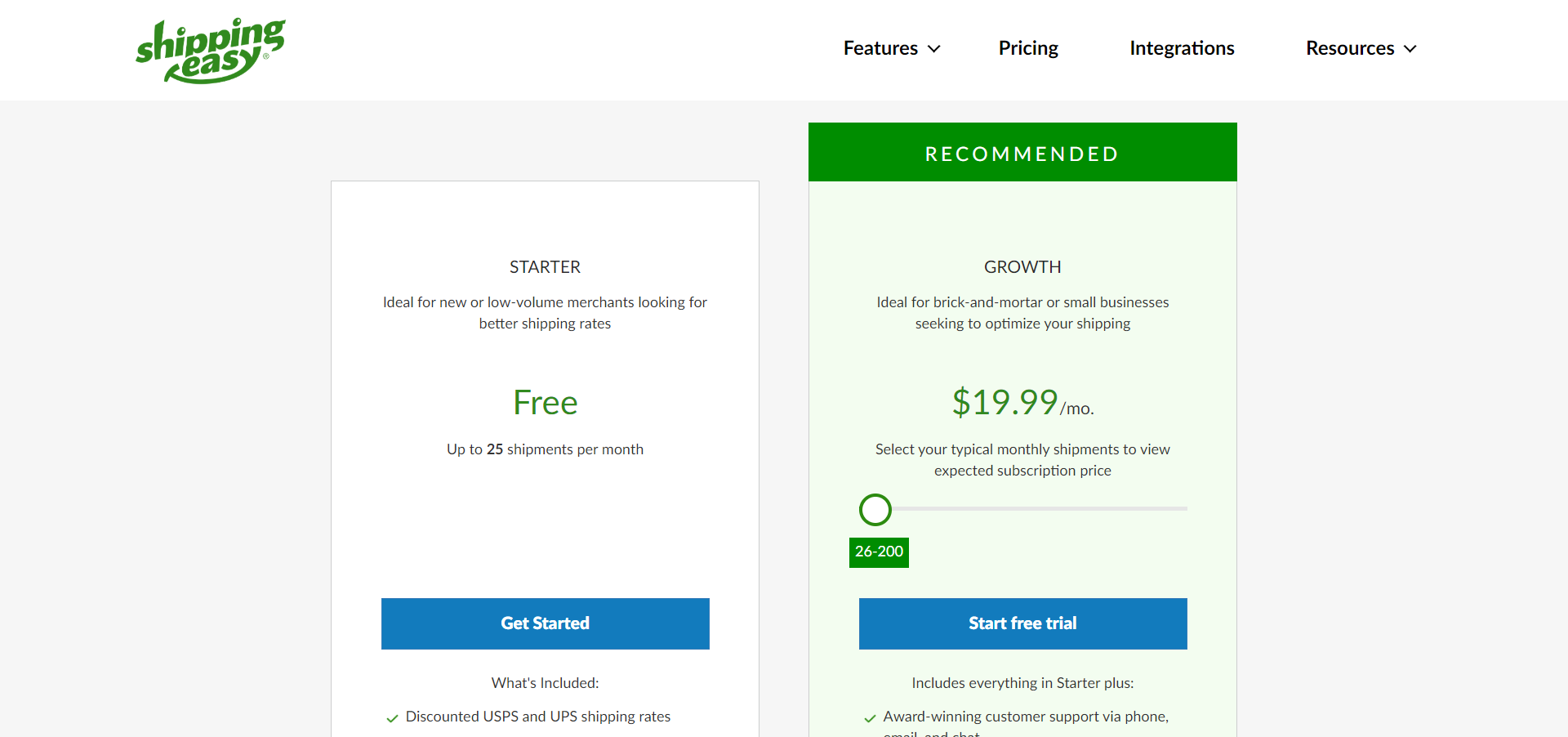Image resolution: width=1568 pixels, height=737 pixels.
Task: Click the 26-200 shipments range badge
Action: tap(879, 552)
